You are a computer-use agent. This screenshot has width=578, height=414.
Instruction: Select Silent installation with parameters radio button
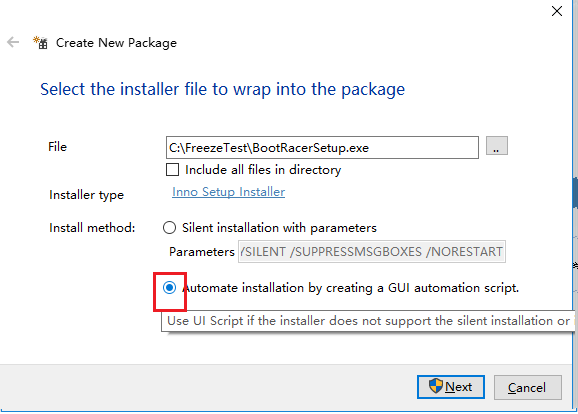169,227
